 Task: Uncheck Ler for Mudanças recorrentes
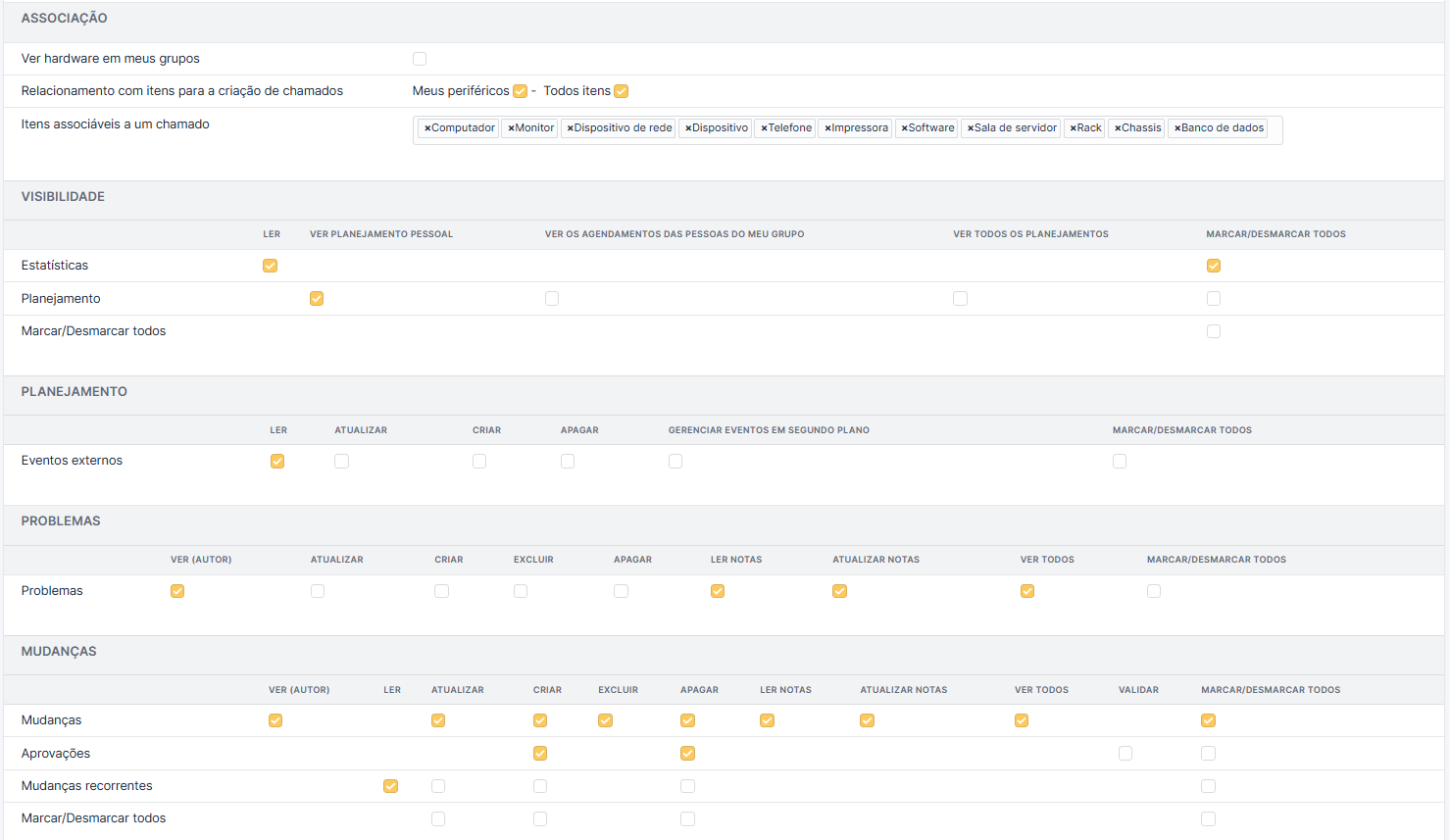coord(390,786)
